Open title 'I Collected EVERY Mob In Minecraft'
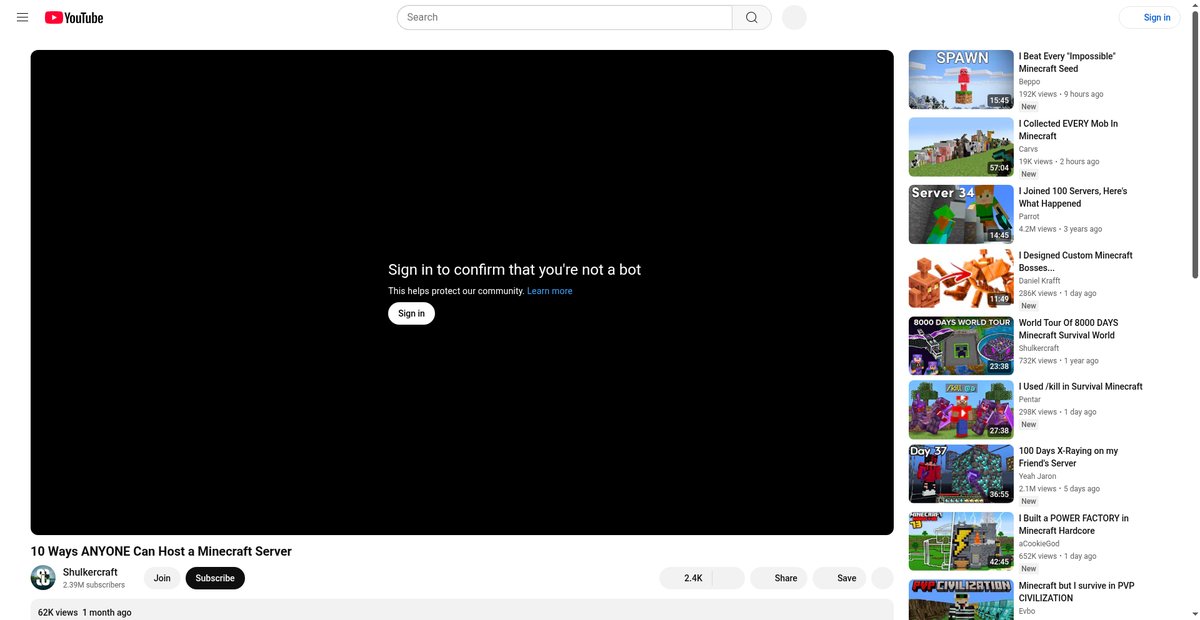 [x=1068, y=130]
